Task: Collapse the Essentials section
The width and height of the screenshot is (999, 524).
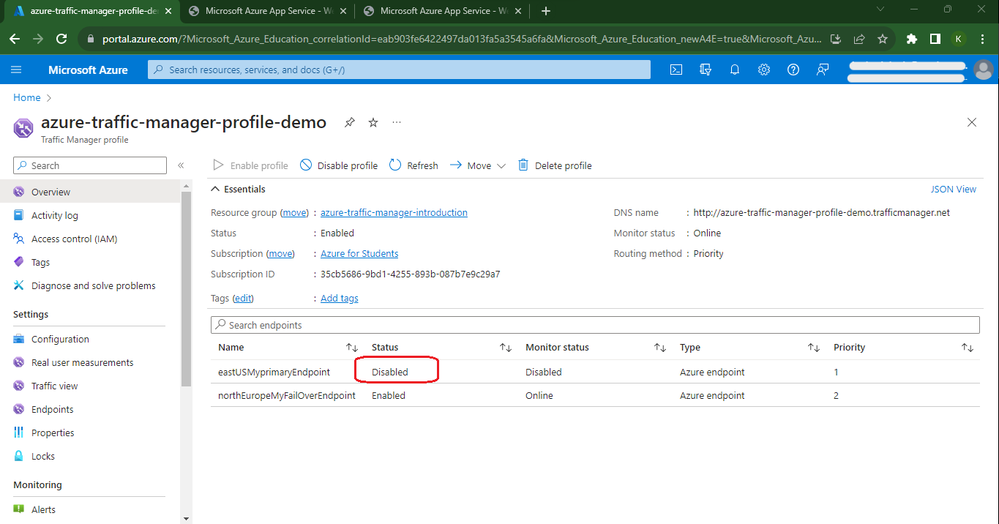Action: coord(238,189)
